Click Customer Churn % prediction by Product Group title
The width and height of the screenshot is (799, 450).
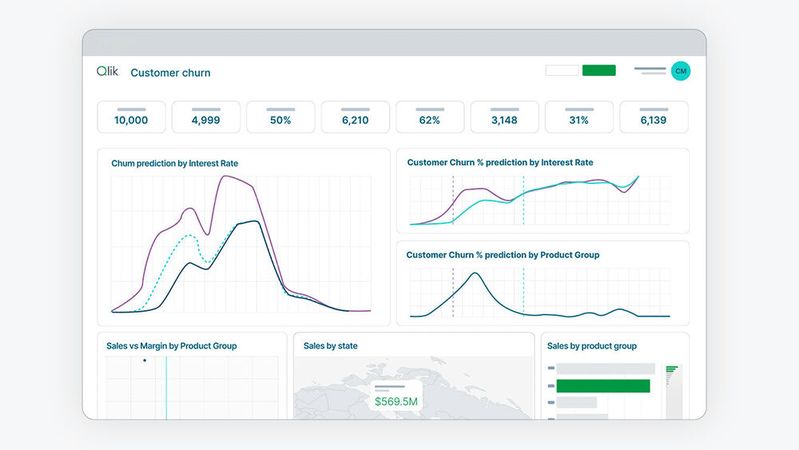502,255
